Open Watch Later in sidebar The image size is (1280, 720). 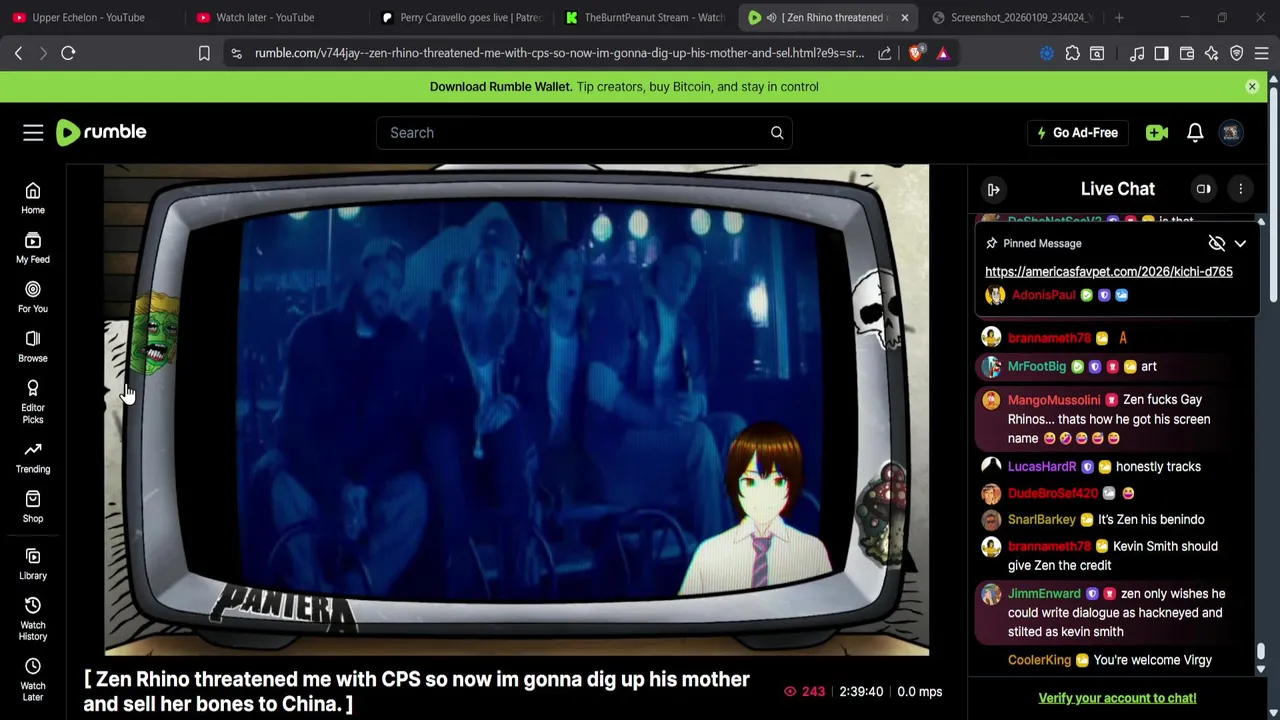tap(33, 680)
